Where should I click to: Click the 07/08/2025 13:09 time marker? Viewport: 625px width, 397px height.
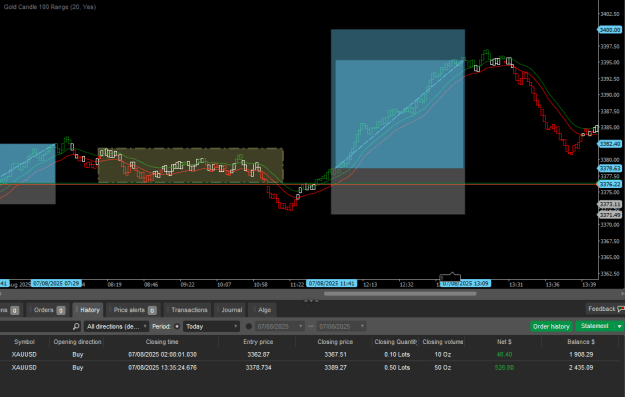tap(465, 283)
